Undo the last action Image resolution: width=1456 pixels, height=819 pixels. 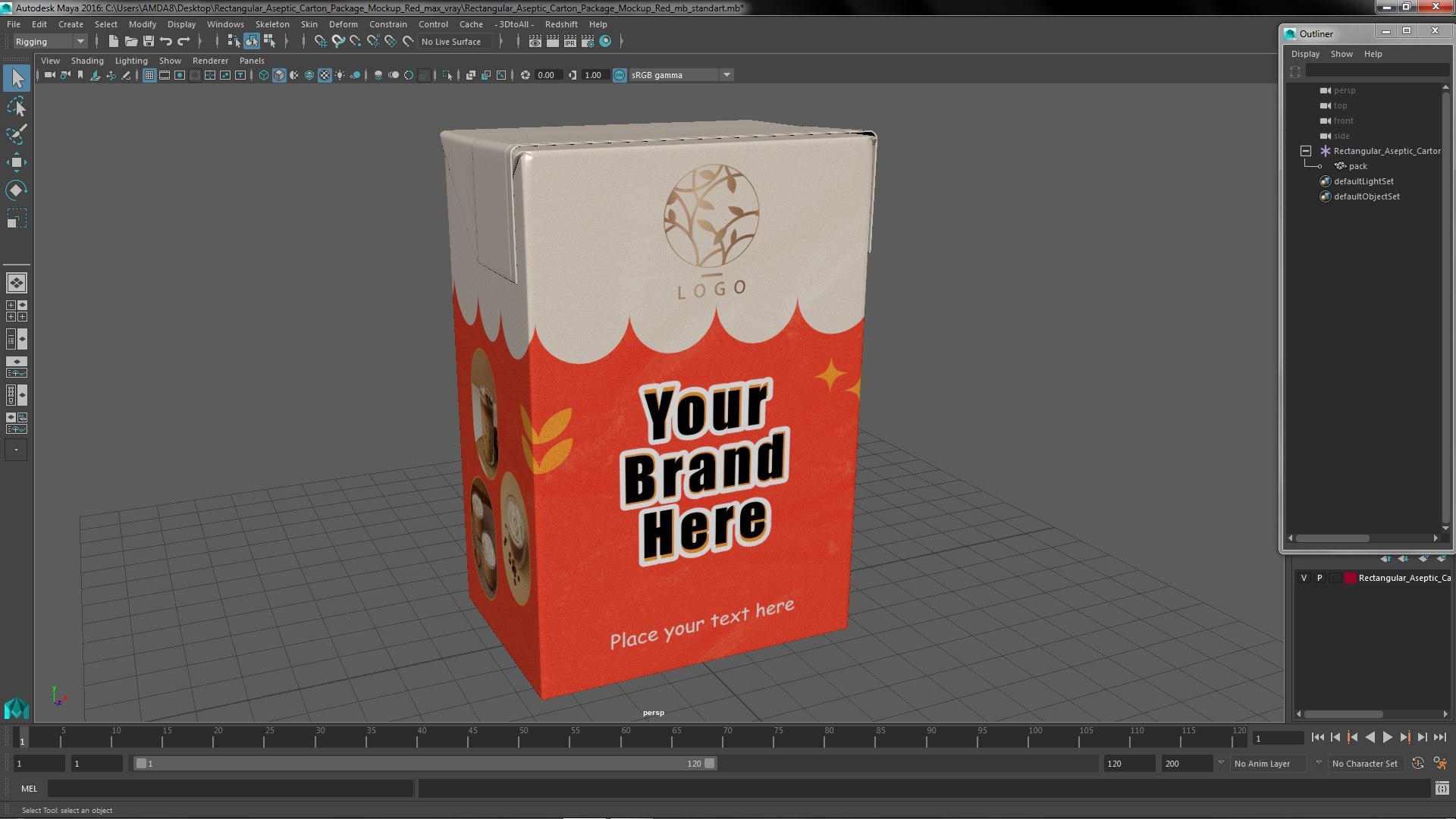coord(166,42)
